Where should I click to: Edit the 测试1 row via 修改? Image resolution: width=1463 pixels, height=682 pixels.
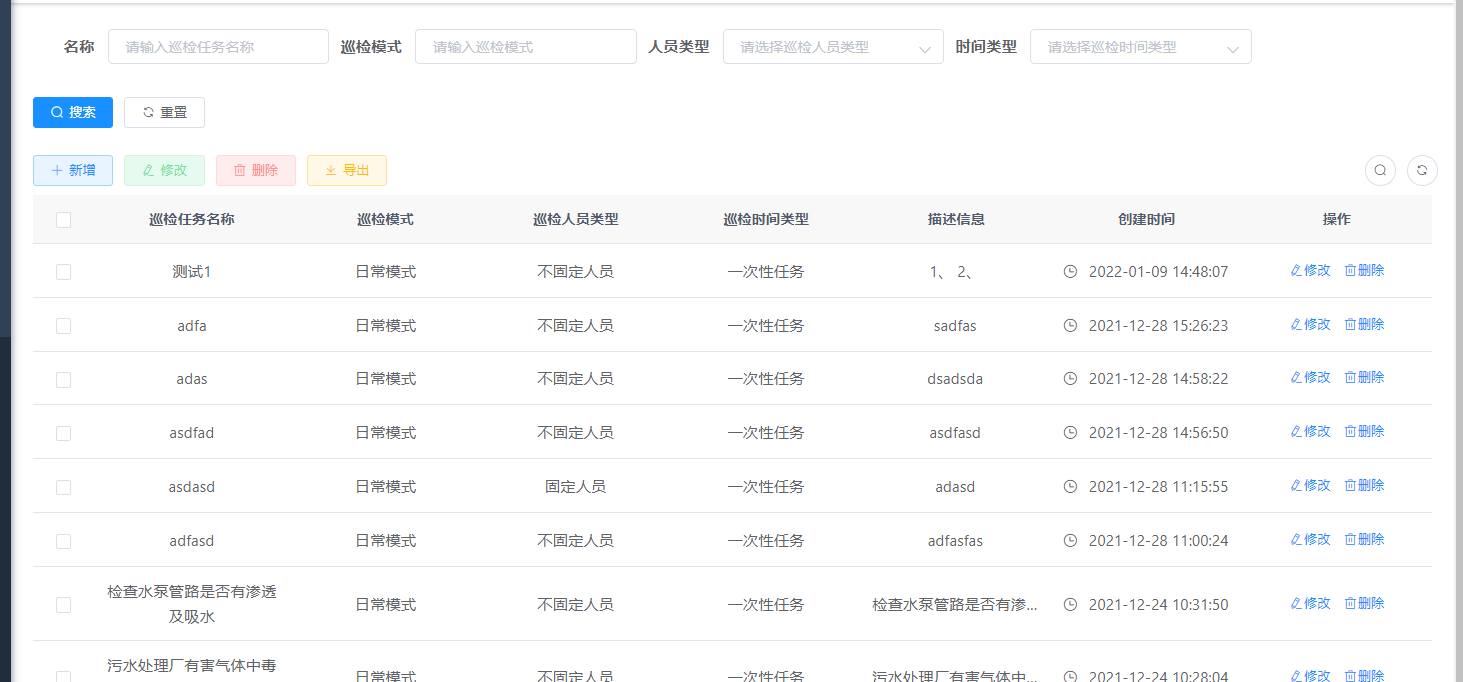click(x=1310, y=270)
